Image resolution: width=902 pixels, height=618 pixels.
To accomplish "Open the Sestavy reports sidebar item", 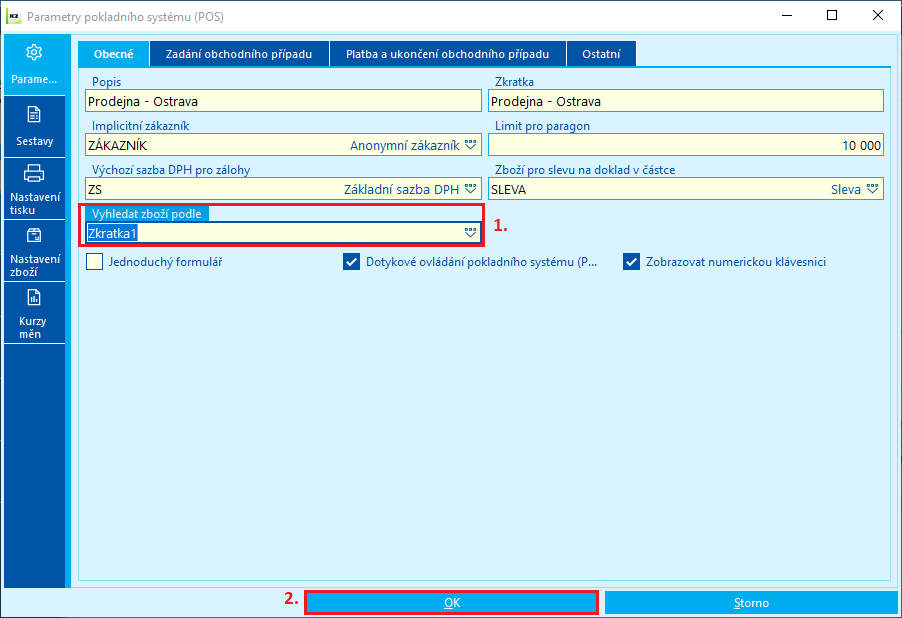I will pos(35,127).
